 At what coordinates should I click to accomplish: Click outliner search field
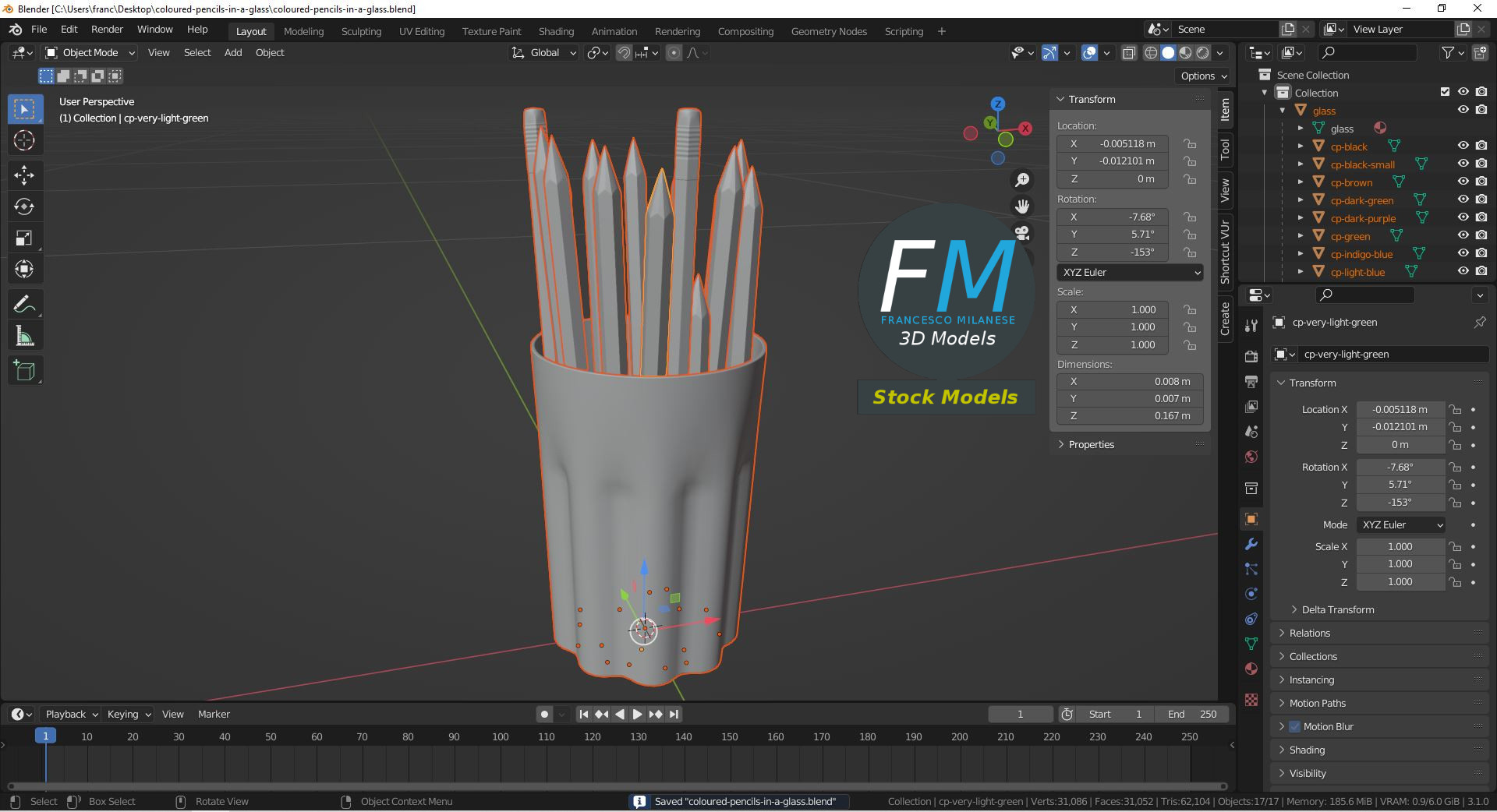1367,52
